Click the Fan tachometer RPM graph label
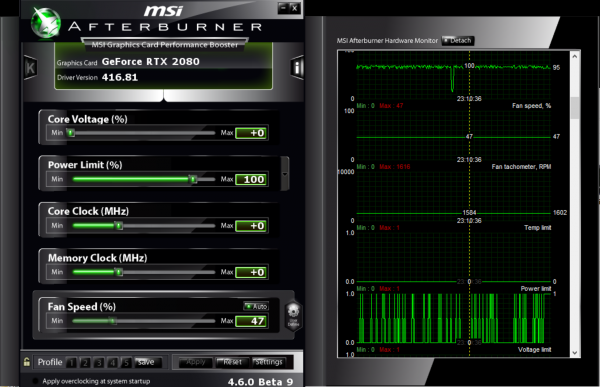The height and width of the screenshot is (387, 600). pos(521,167)
